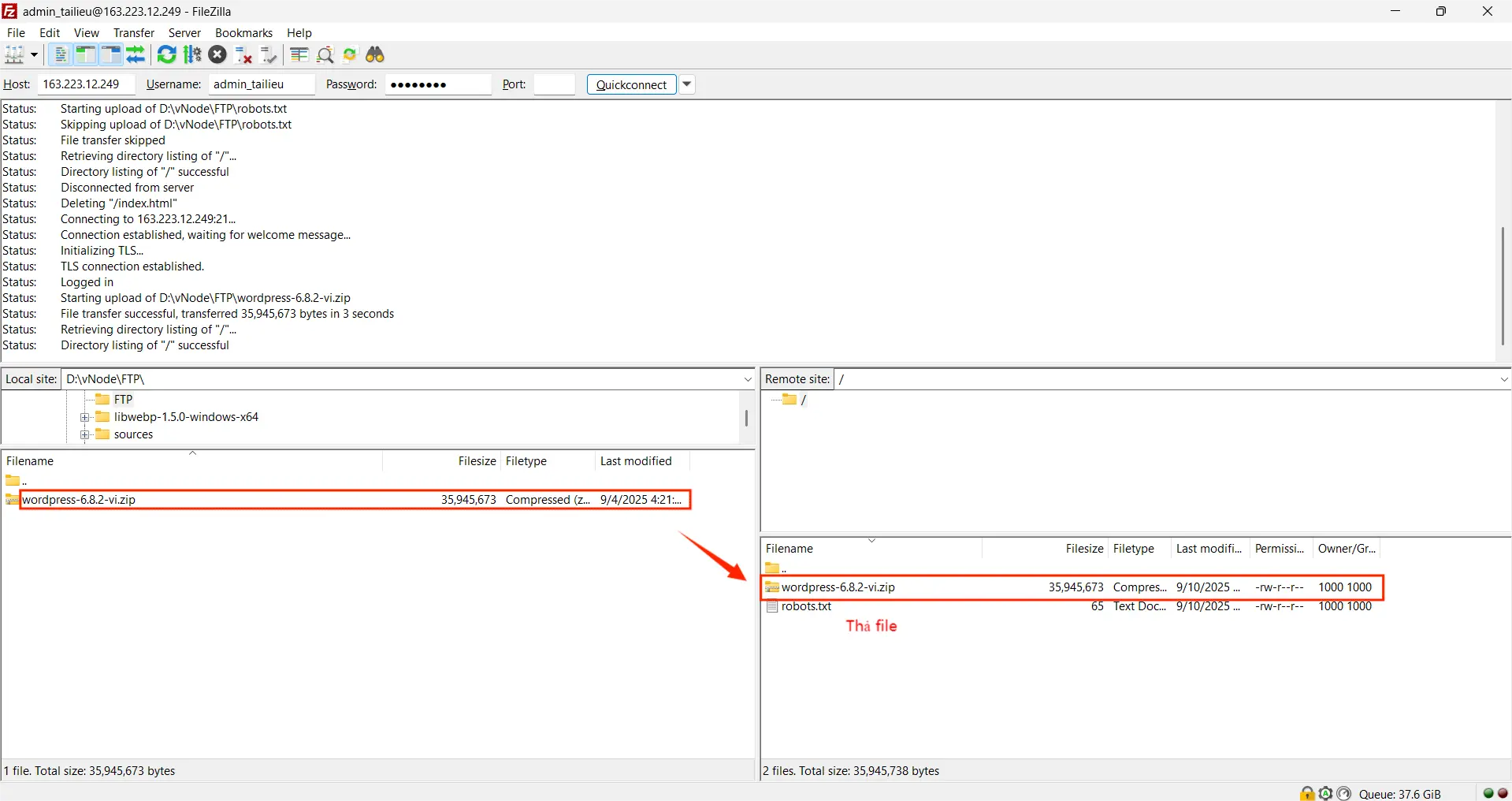
Task: Click the Port input field
Action: click(x=554, y=84)
